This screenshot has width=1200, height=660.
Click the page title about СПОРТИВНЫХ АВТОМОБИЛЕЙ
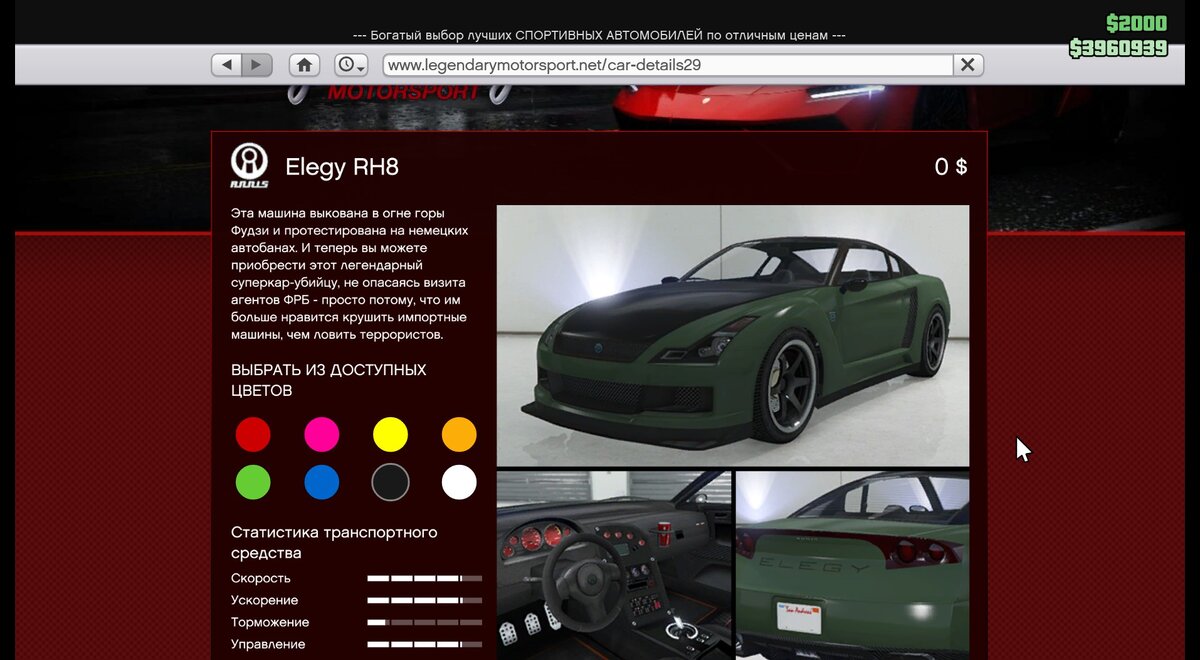click(599, 35)
